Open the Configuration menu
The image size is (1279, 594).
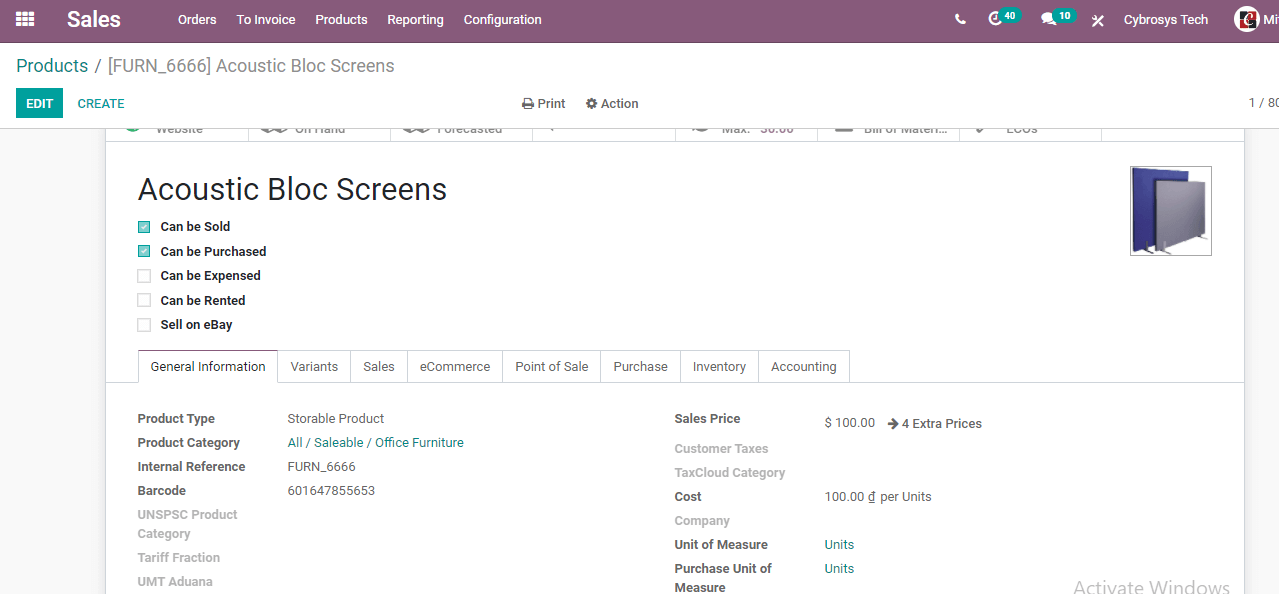click(502, 20)
